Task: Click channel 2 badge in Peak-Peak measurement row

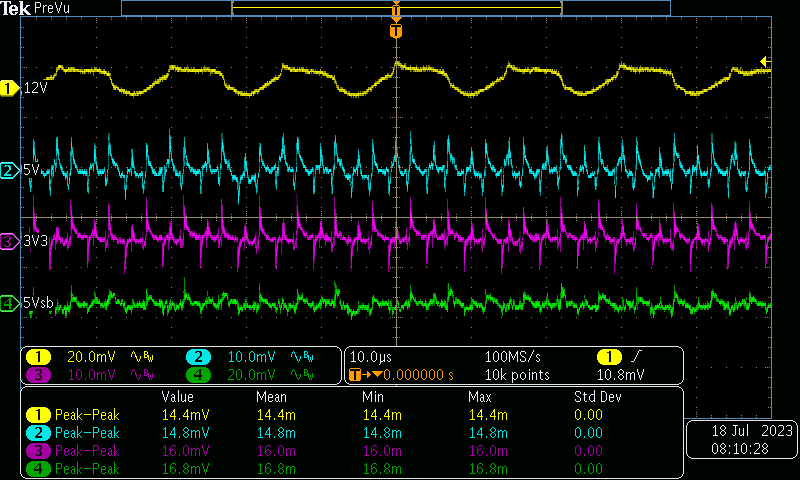Action: coord(38,433)
